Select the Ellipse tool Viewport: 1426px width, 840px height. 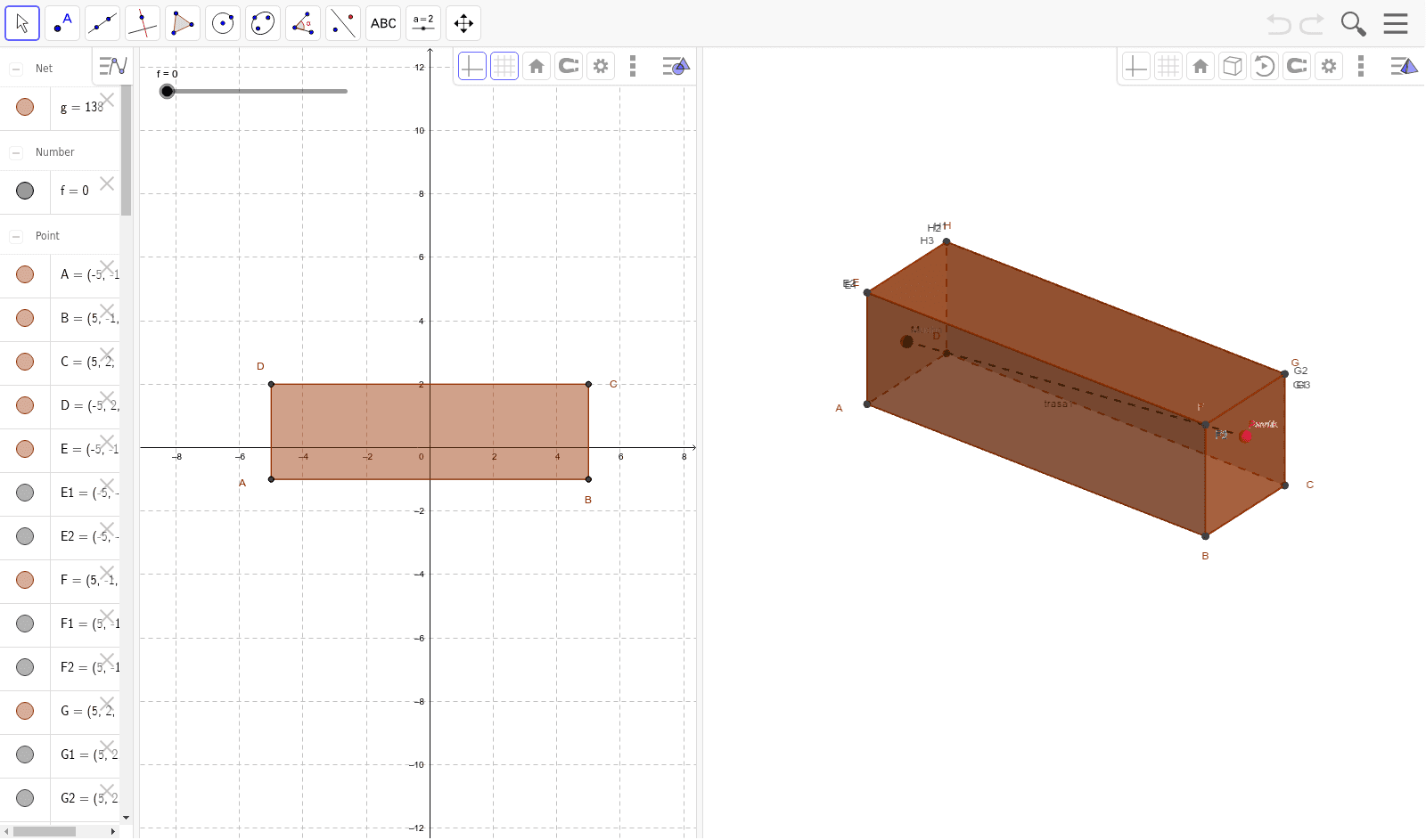click(x=263, y=23)
